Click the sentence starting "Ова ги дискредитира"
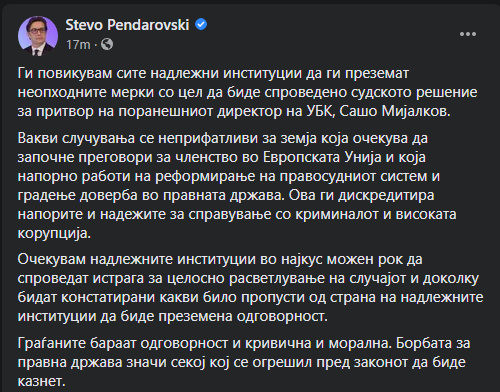 [237, 214]
